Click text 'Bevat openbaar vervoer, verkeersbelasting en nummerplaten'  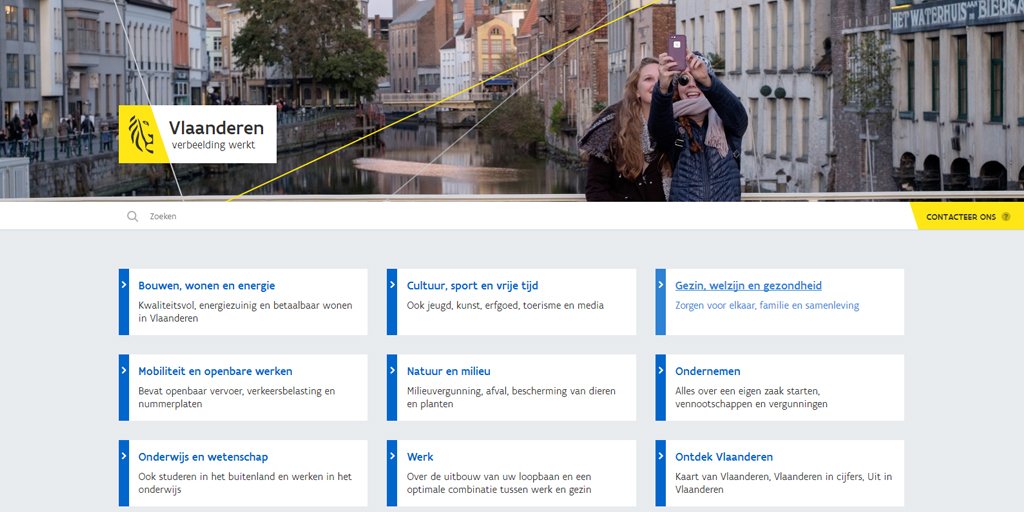pyautogui.click(x=236, y=397)
